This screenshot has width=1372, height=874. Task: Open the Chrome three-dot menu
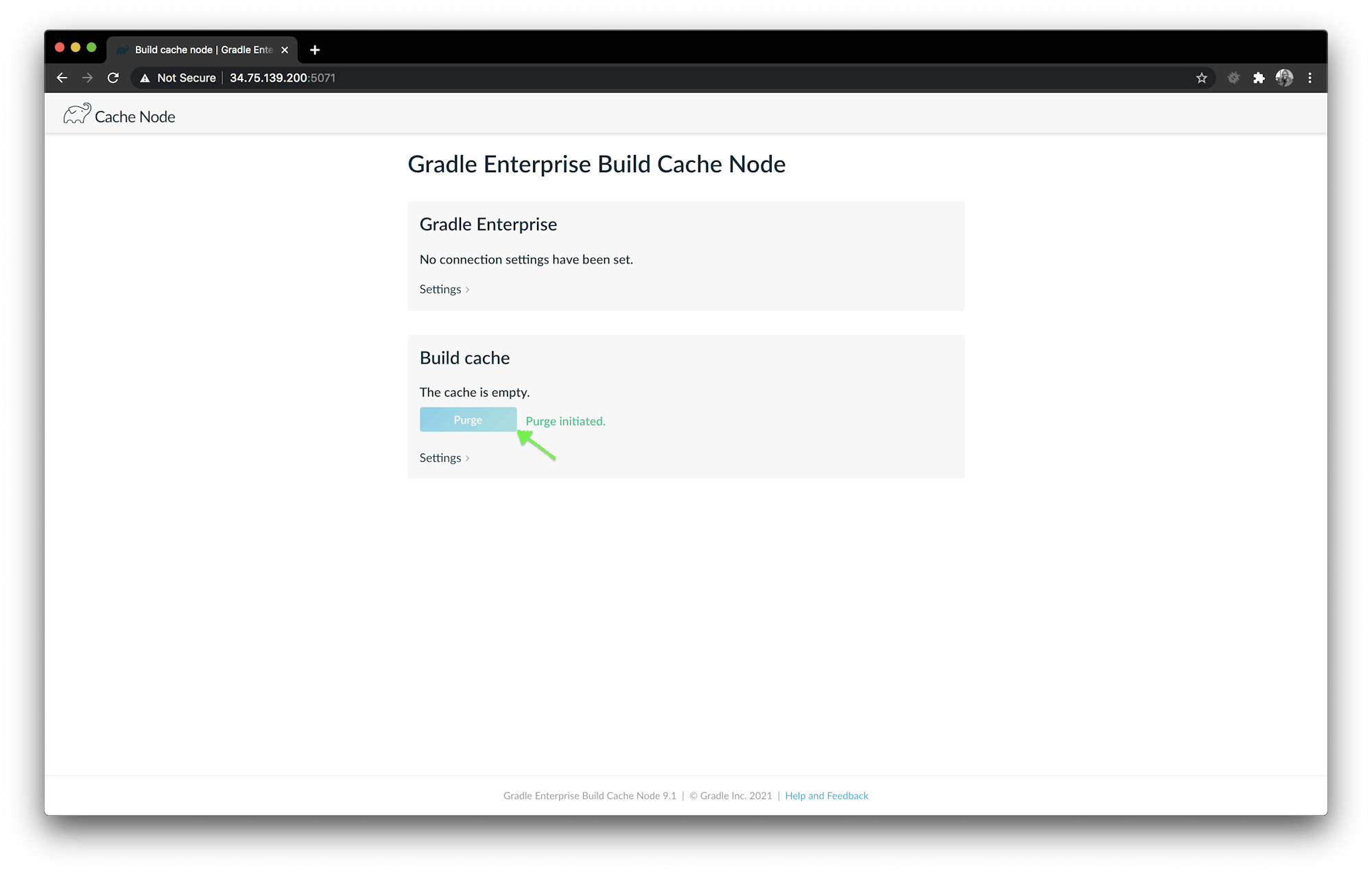1310,78
